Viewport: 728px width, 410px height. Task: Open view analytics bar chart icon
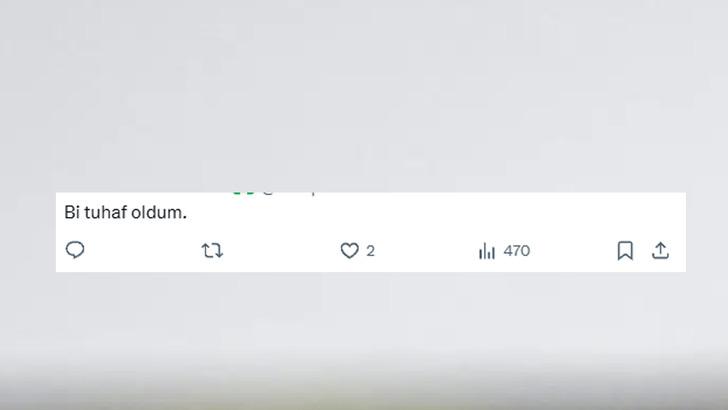coord(487,251)
